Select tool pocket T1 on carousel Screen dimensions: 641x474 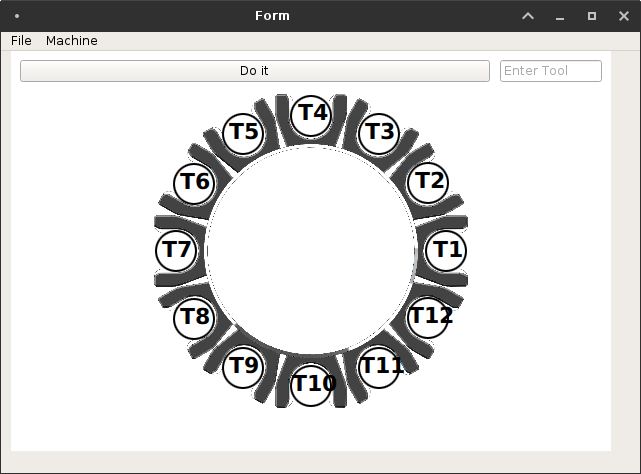pos(446,250)
